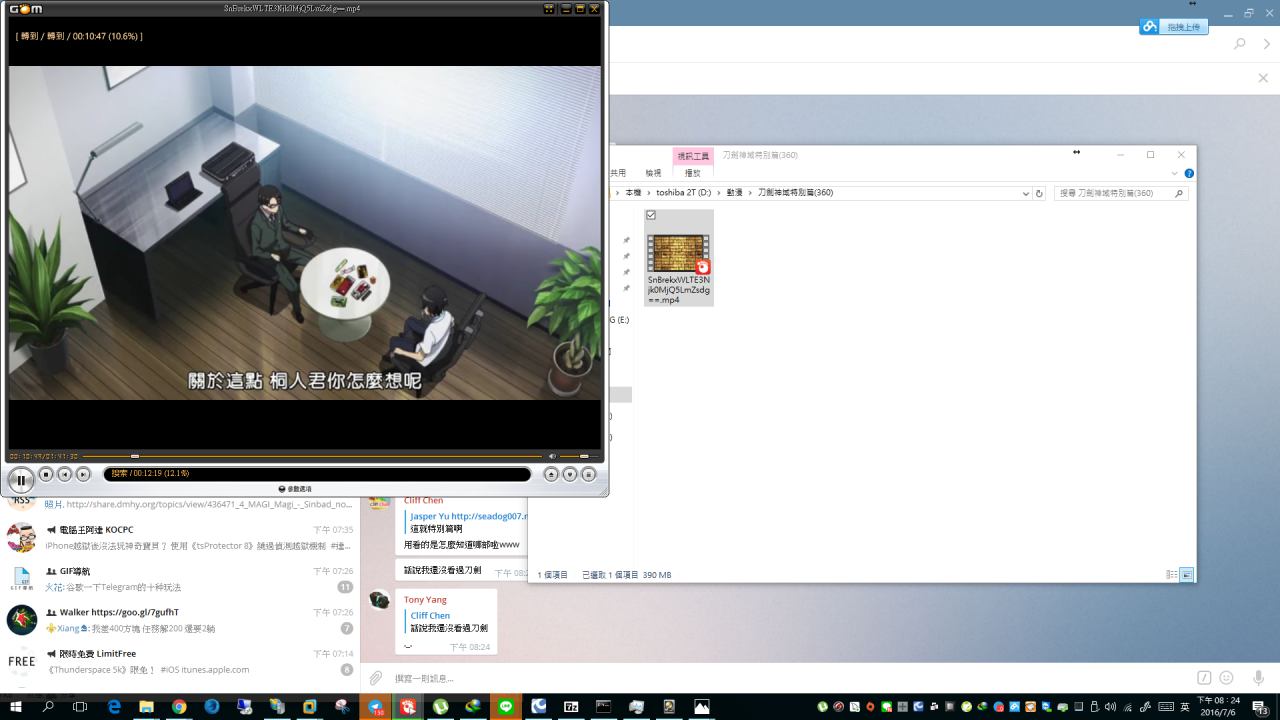
Task: Open the Walker chat conversation
Action: pos(180,620)
